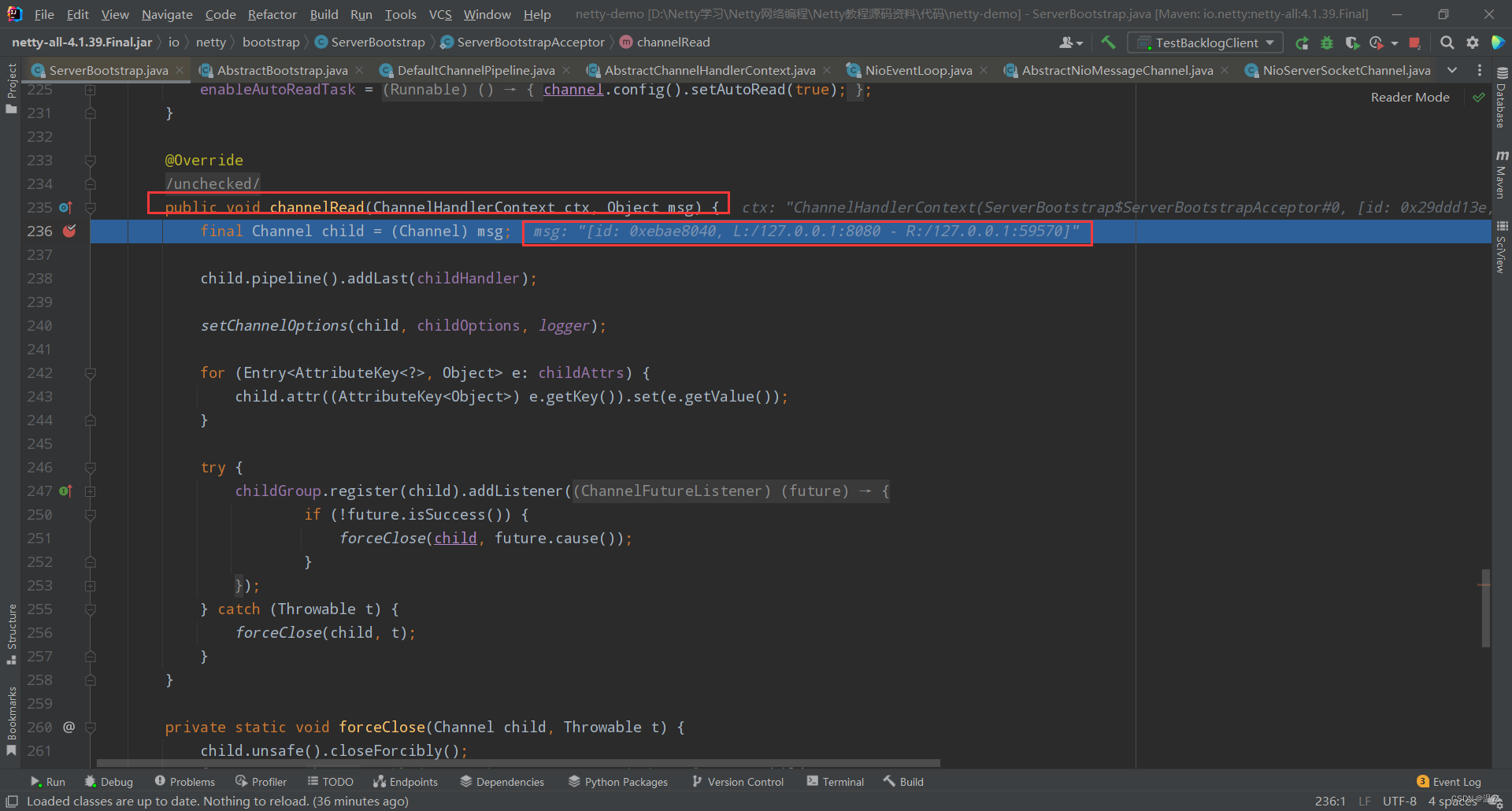This screenshot has height=811, width=1512.
Task: Open the Project tool window
Action: tap(11, 88)
